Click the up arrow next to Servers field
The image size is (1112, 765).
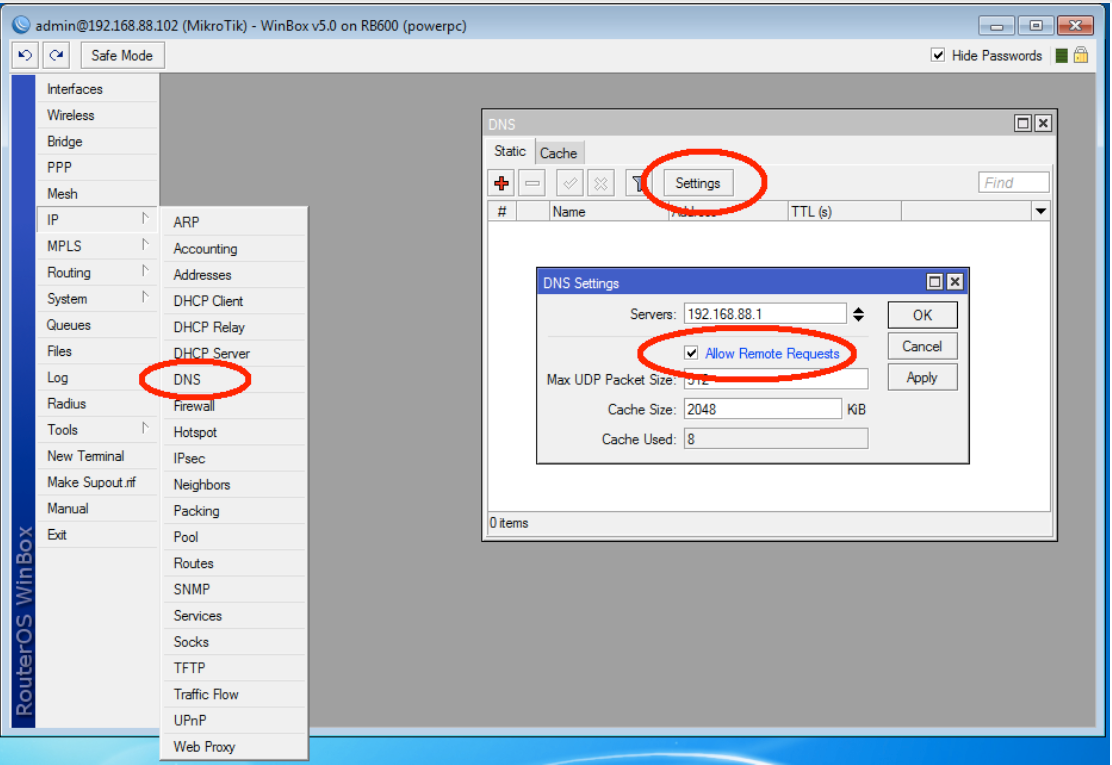point(859,310)
